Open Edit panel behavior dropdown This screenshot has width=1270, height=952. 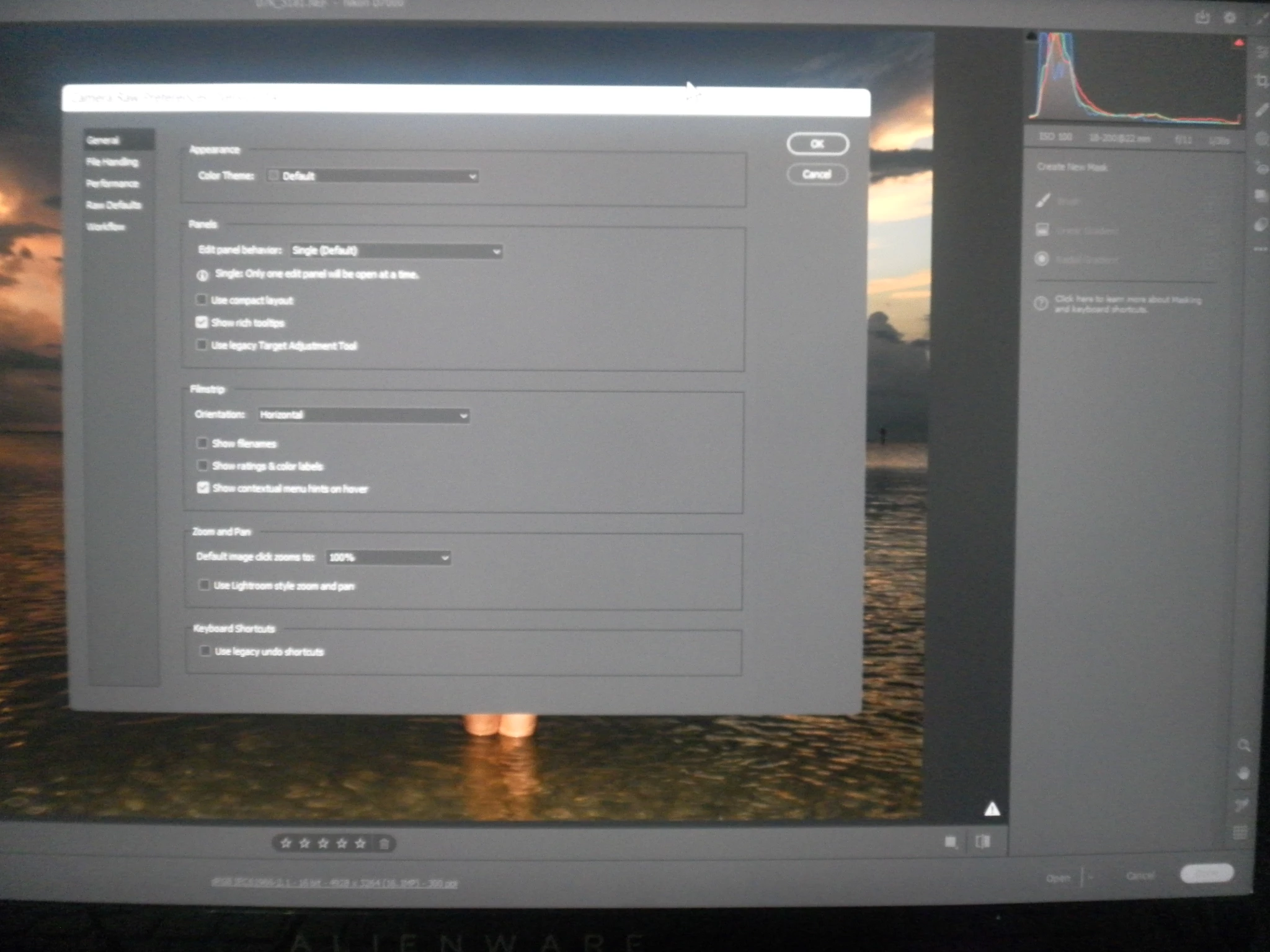pos(396,251)
